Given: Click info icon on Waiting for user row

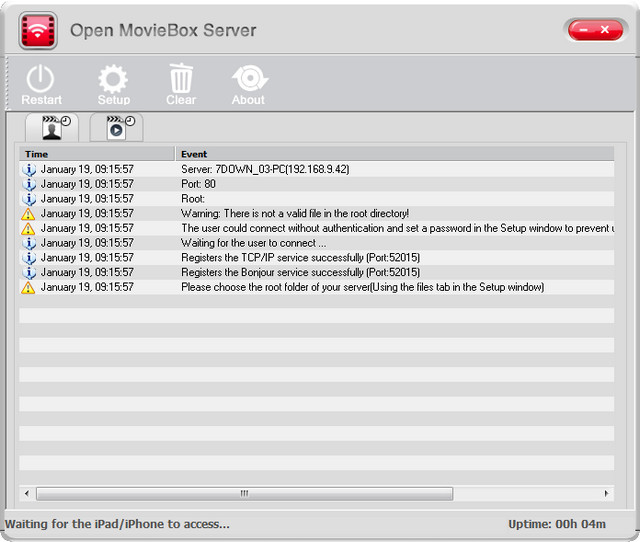Looking at the screenshot, I should (29, 243).
